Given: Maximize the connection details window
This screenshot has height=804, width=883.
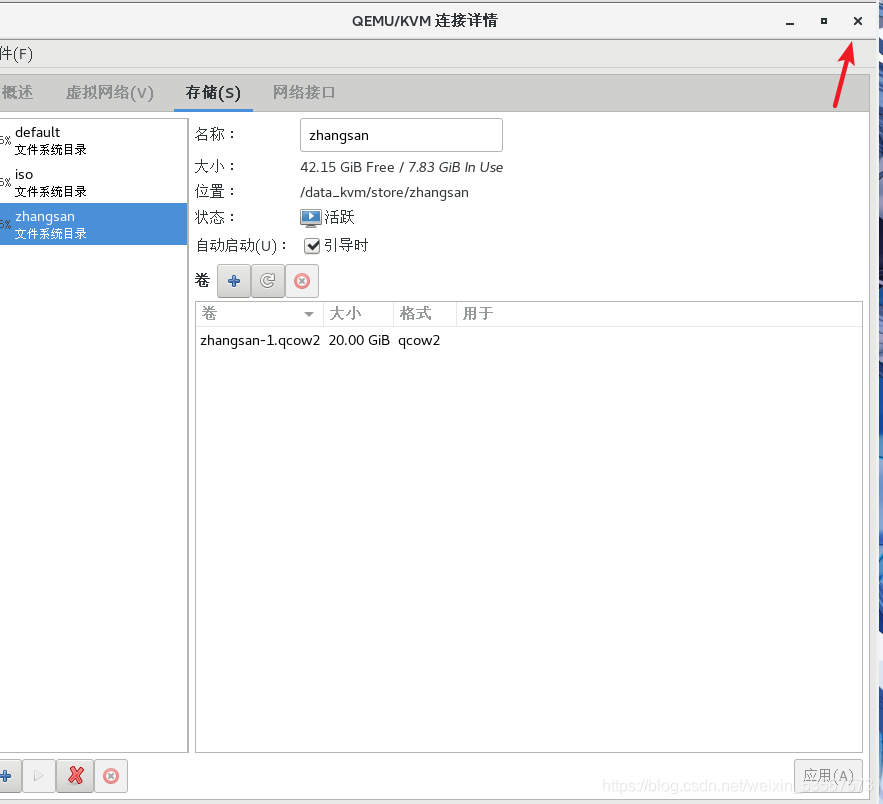Looking at the screenshot, I should pos(823,21).
